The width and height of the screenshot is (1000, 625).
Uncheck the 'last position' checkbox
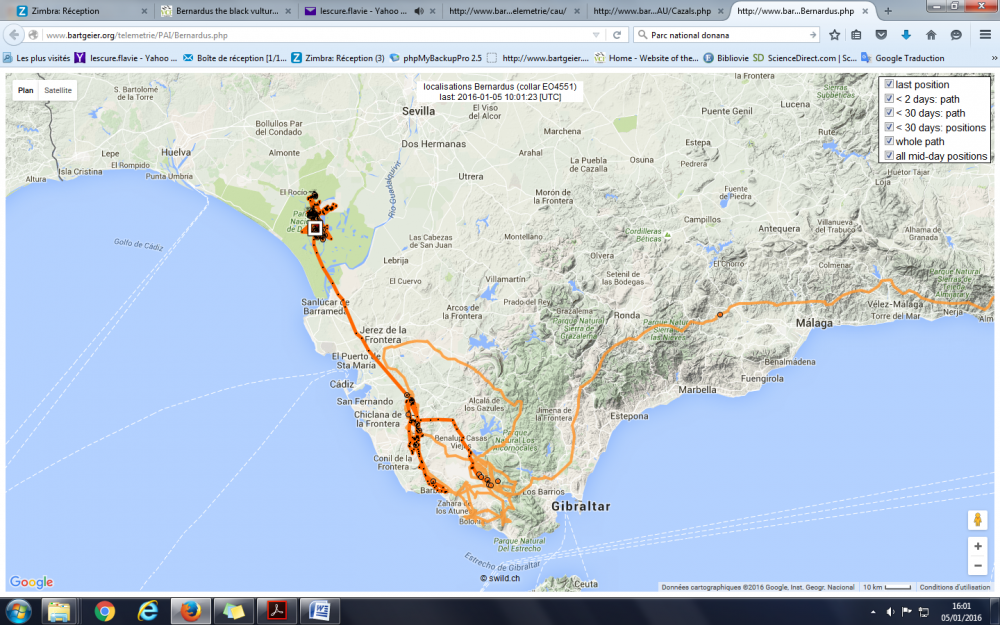(x=889, y=85)
